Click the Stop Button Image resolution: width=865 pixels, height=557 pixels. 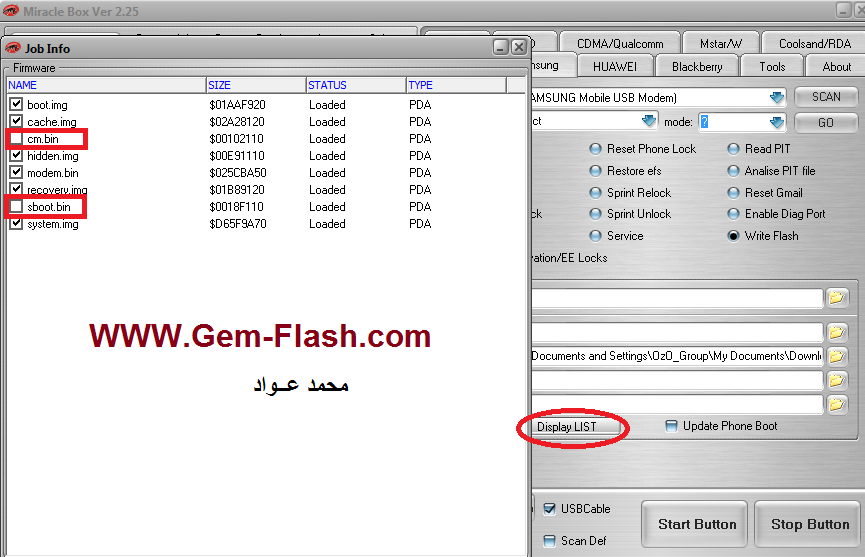(809, 524)
